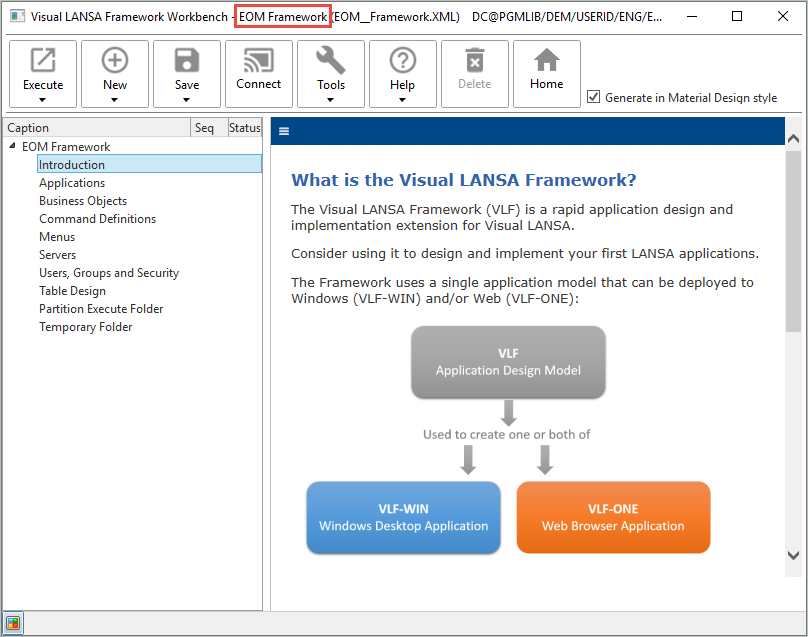
Task: Click the Status column header
Action: [245, 128]
